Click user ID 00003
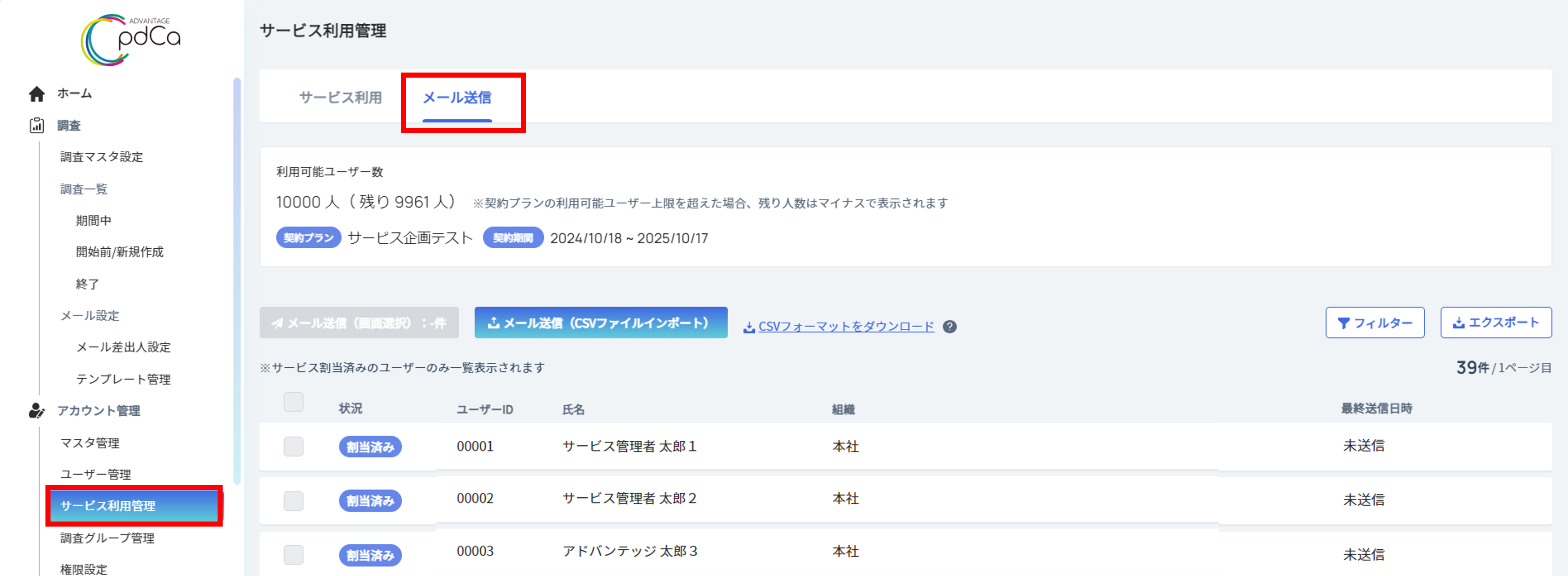 pos(475,552)
